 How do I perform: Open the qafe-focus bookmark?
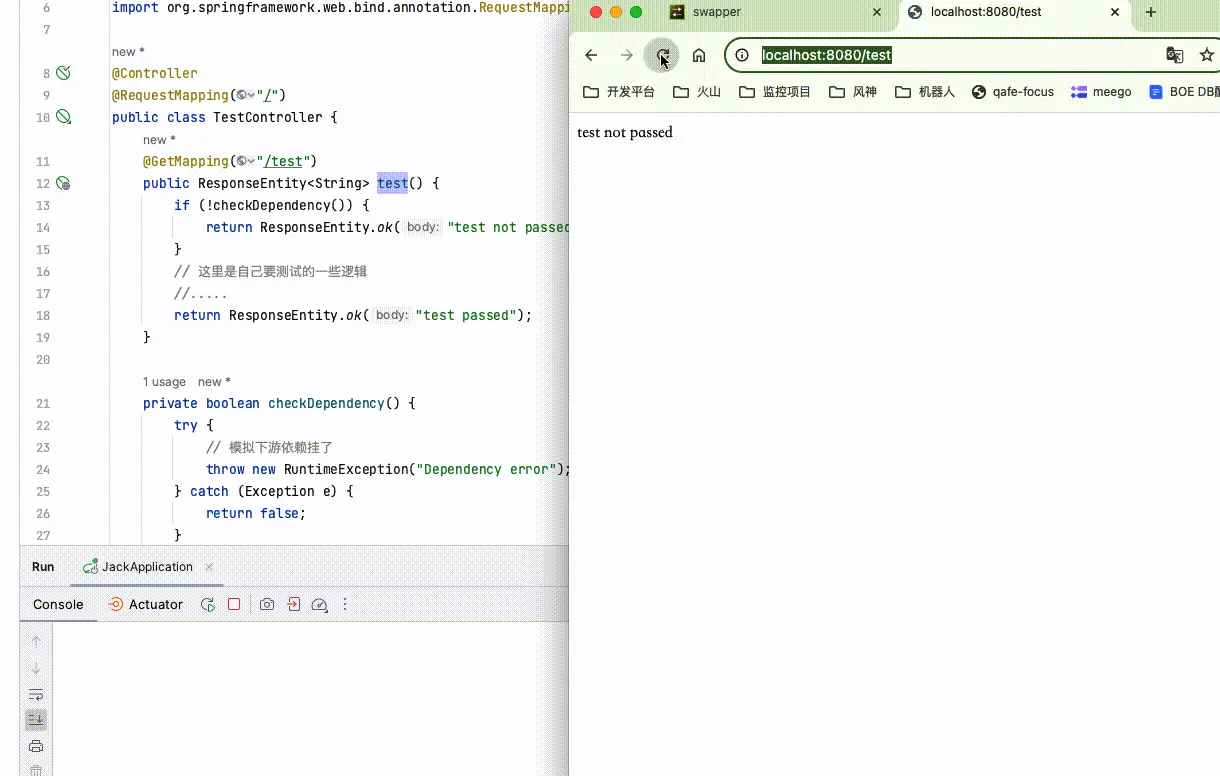click(1013, 92)
